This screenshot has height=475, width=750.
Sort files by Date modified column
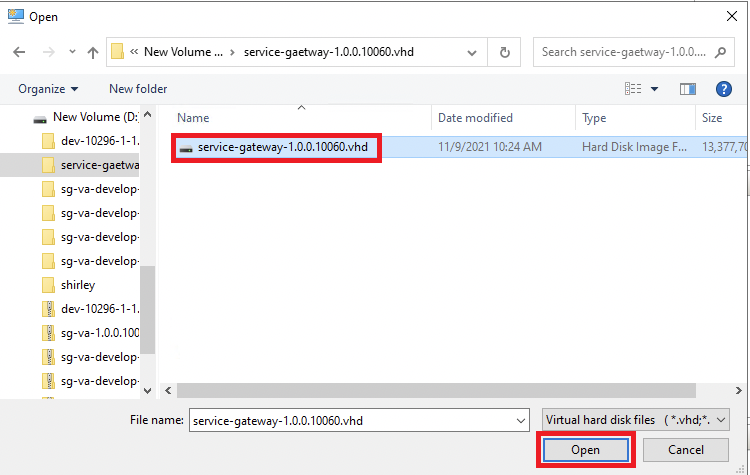(475, 118)
